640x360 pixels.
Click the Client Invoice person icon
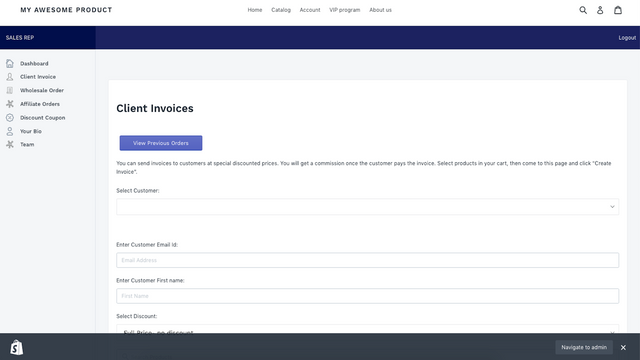(x=10, y=77)
